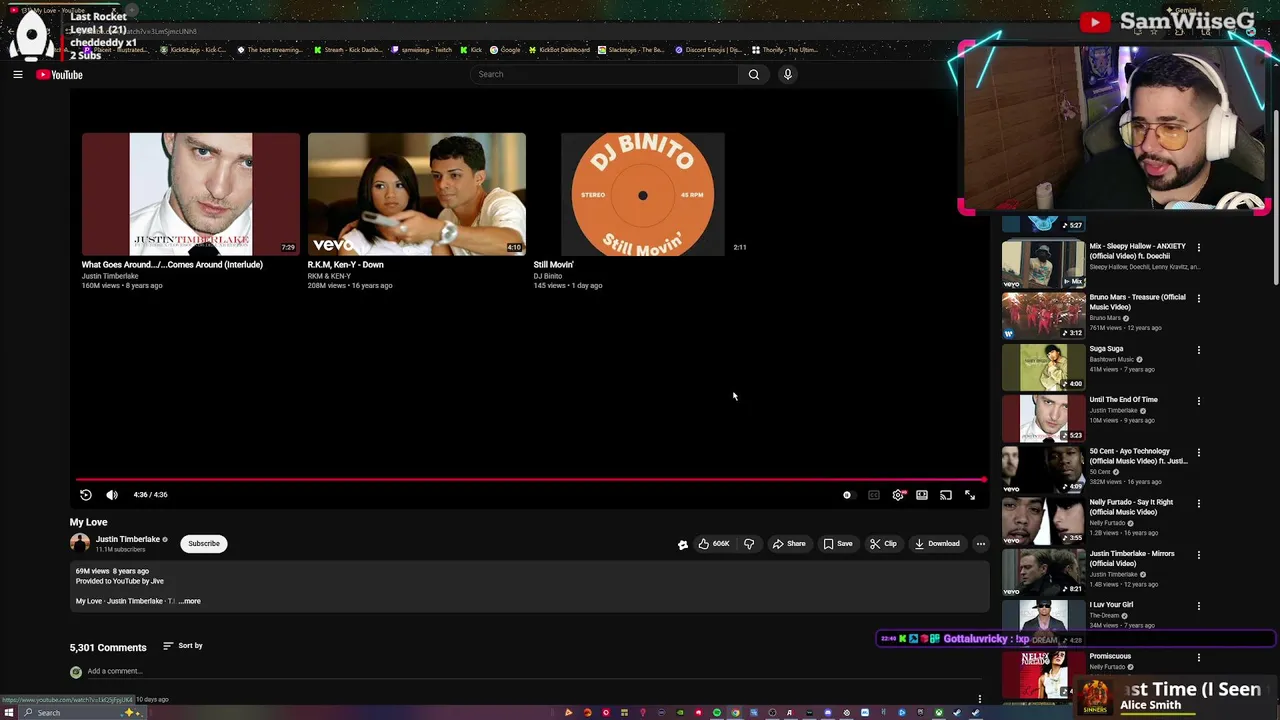Screen dimensions: 1280x720
Task: Like the My Love video
Action: tap(714, 544)
